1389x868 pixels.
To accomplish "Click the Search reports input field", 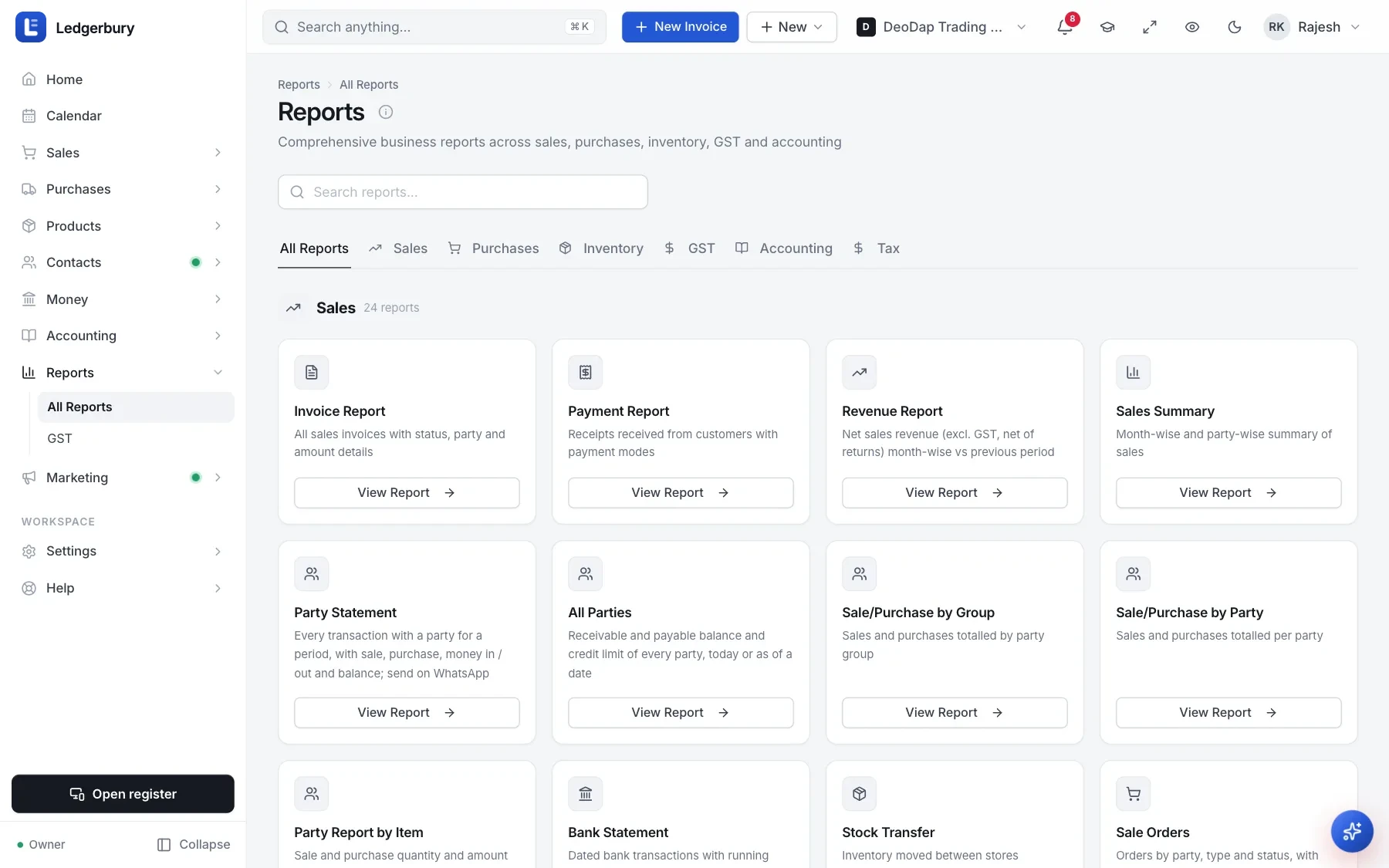I will tap(463, 192).
